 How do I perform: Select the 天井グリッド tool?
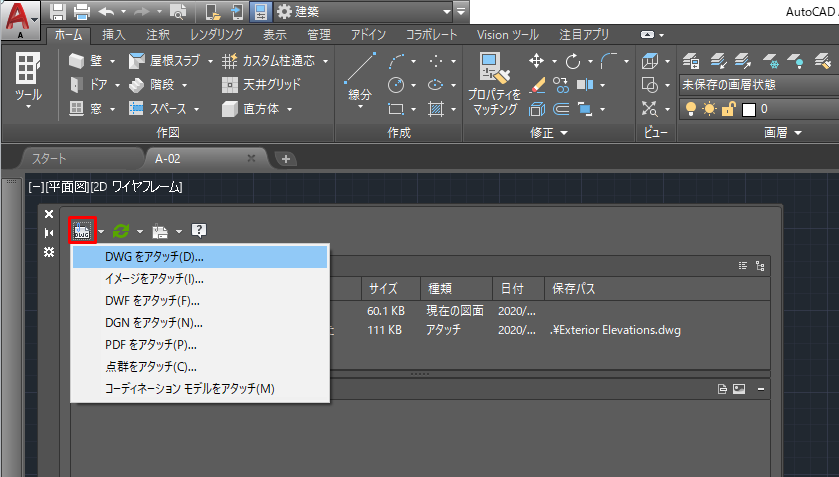click(x=262, y=85)
